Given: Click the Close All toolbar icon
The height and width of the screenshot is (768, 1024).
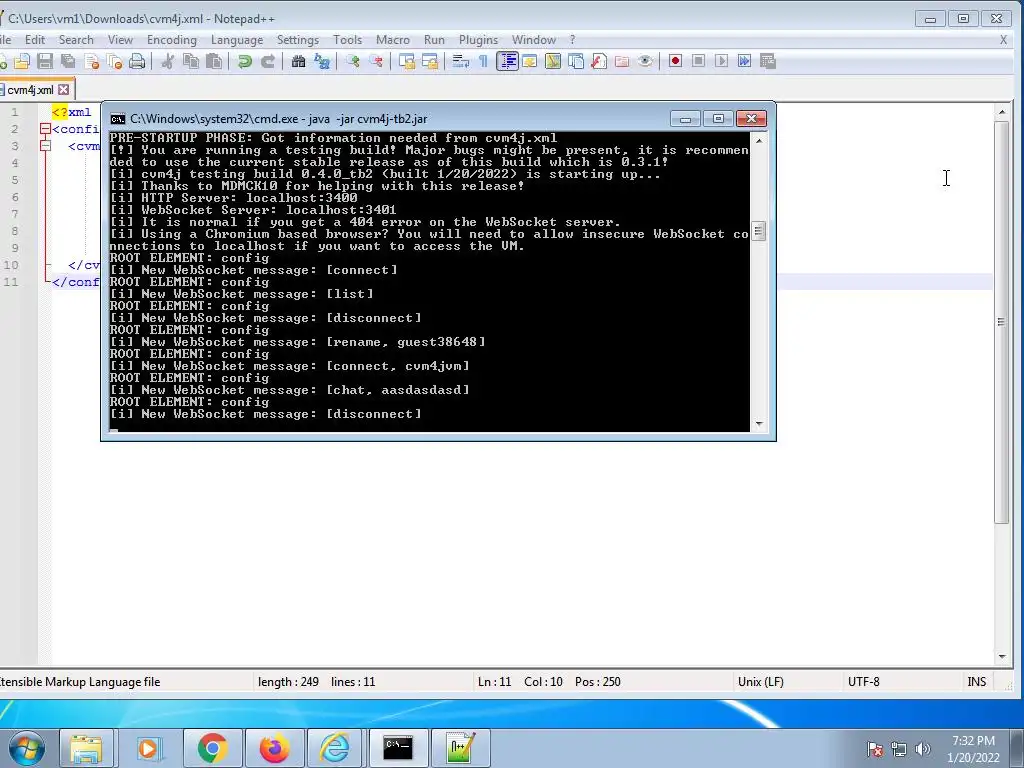Looking at the screenshot, I should click(x=115, y=61).
